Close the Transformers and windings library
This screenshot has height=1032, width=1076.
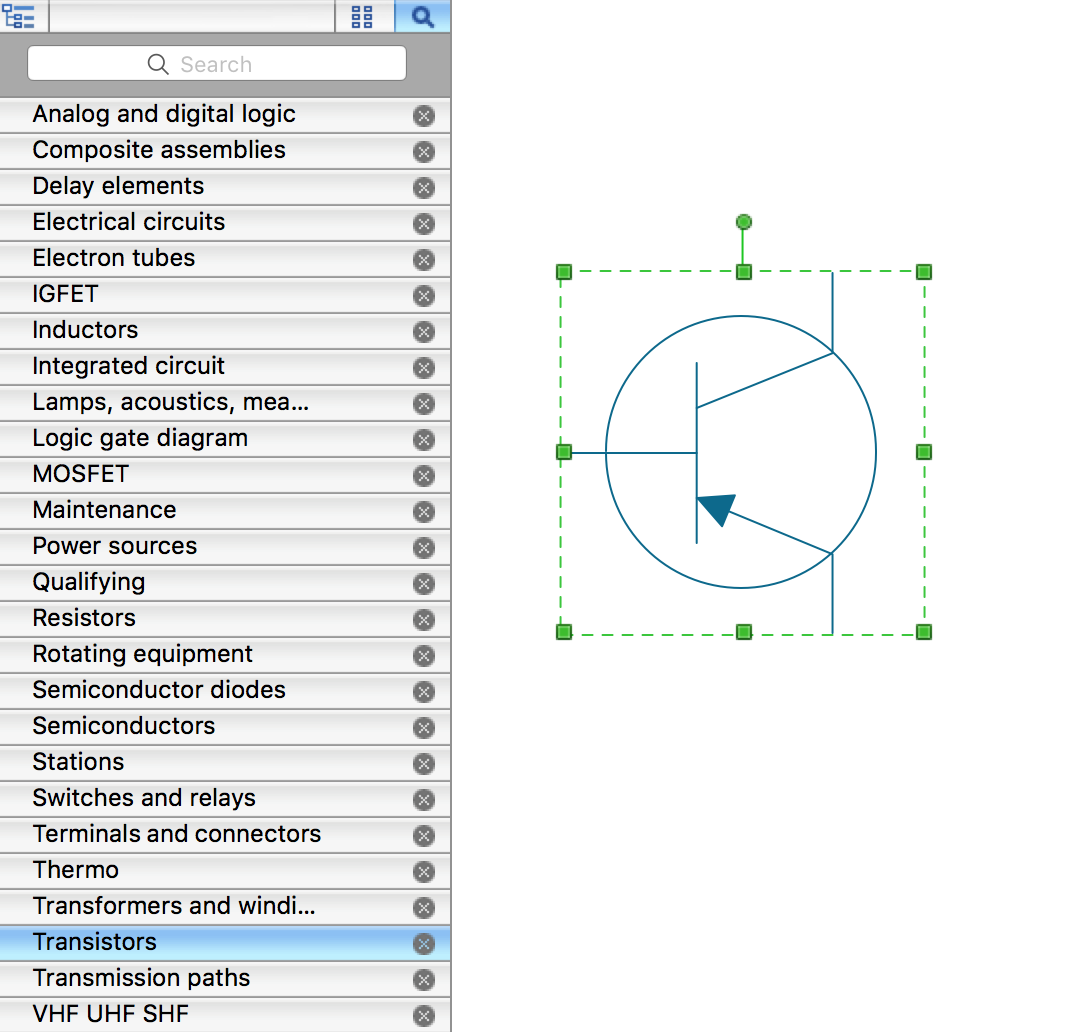424,908
